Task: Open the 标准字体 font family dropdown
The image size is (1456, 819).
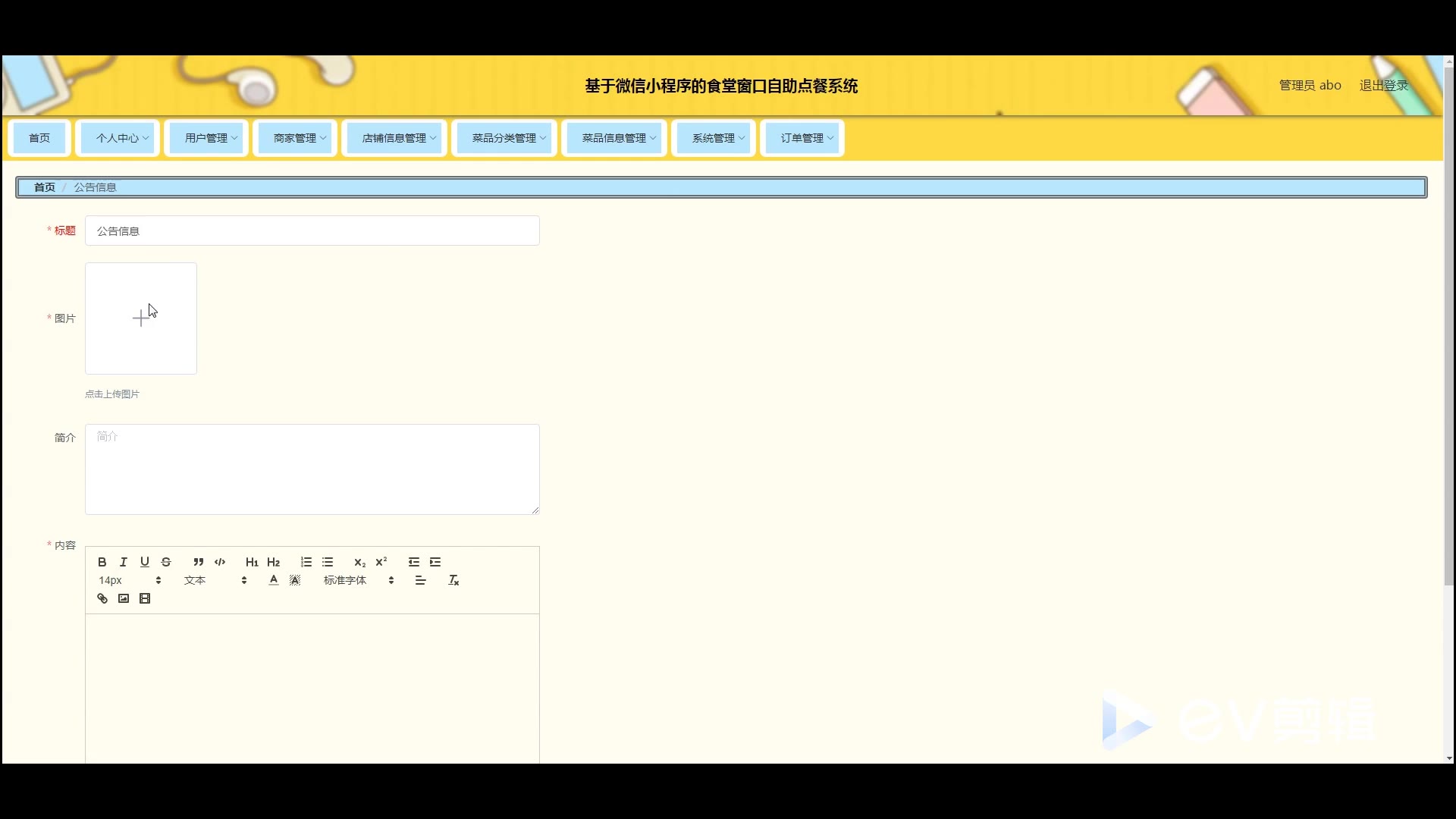Action: 358,580
